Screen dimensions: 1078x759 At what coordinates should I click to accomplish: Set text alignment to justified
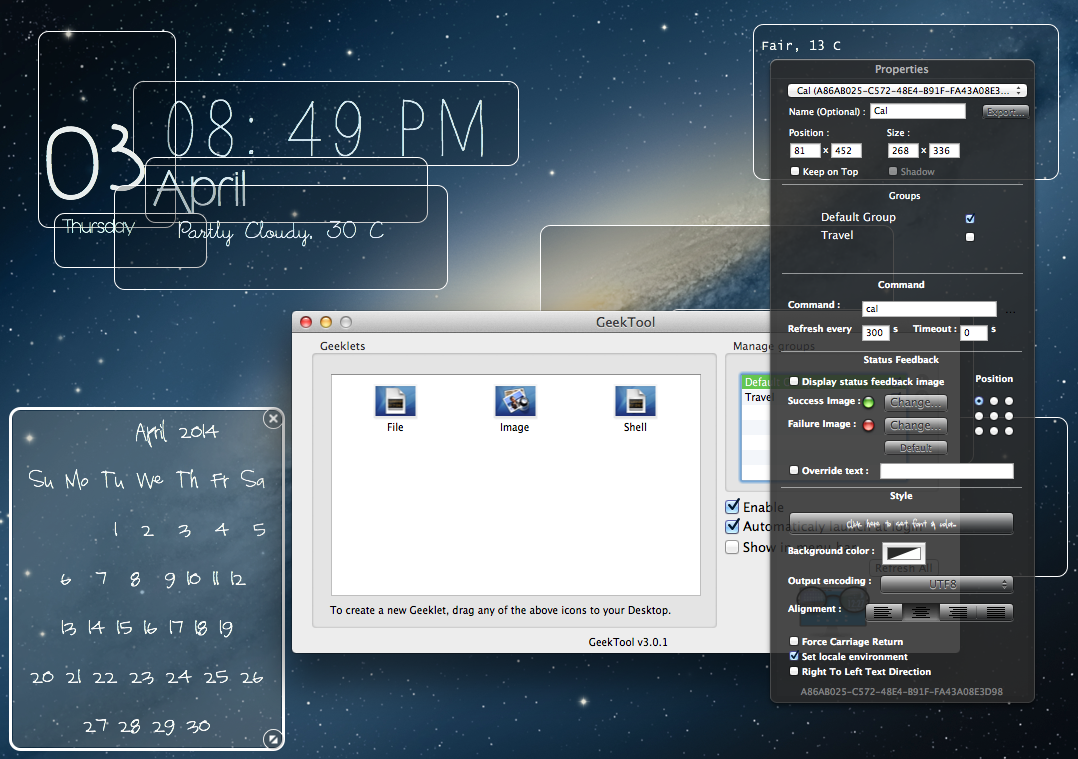995,612
